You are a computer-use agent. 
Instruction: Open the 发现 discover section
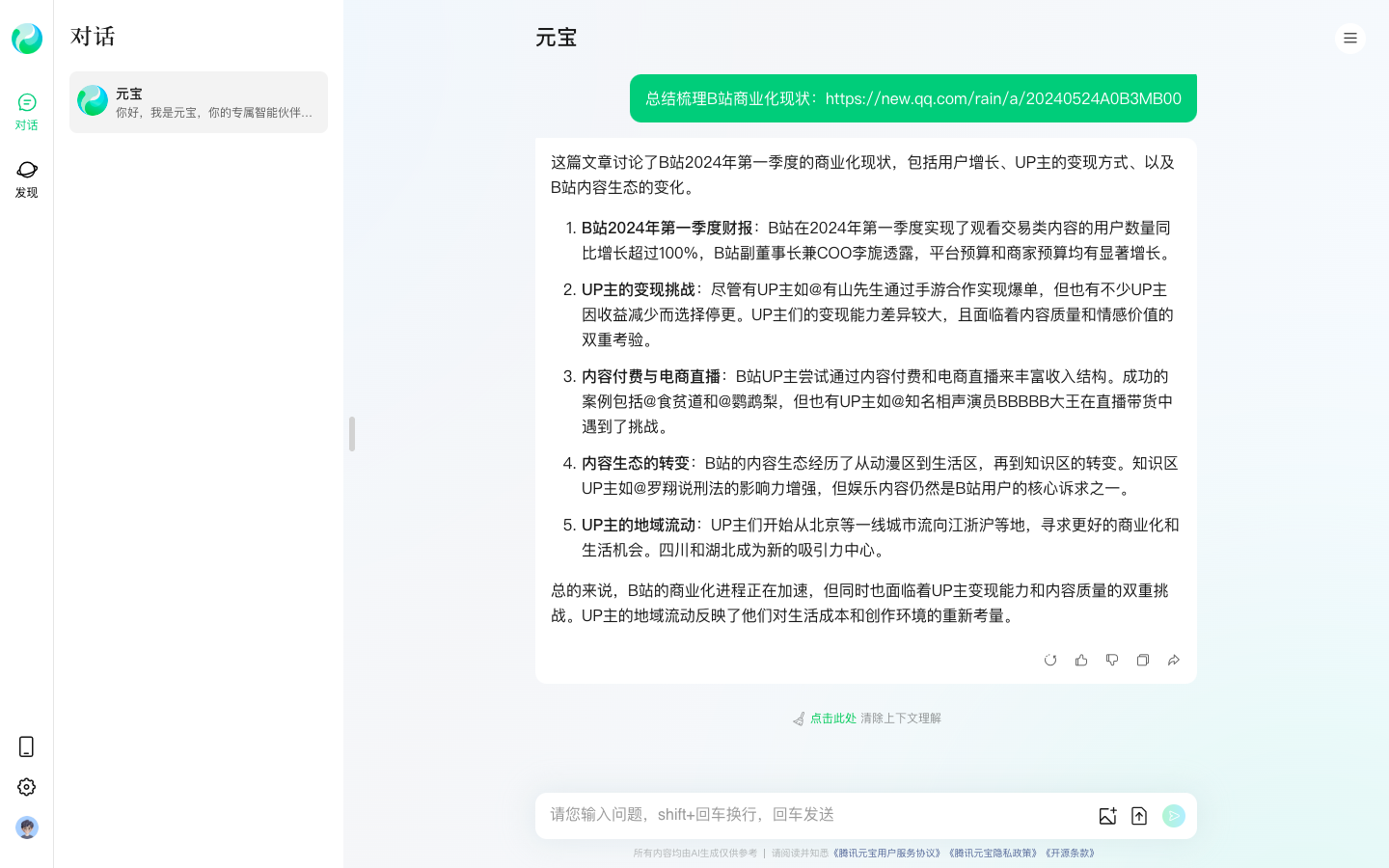click(x=27, y=179)
